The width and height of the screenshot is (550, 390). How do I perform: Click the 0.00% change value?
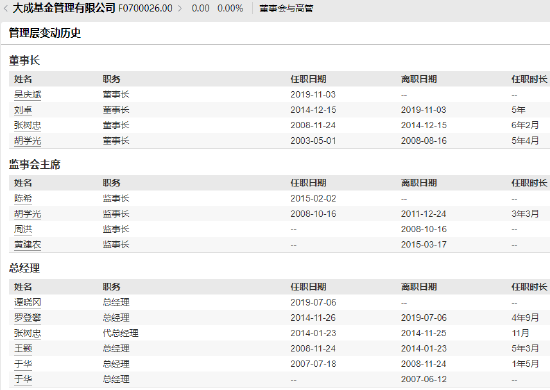(x=230, y=8)
